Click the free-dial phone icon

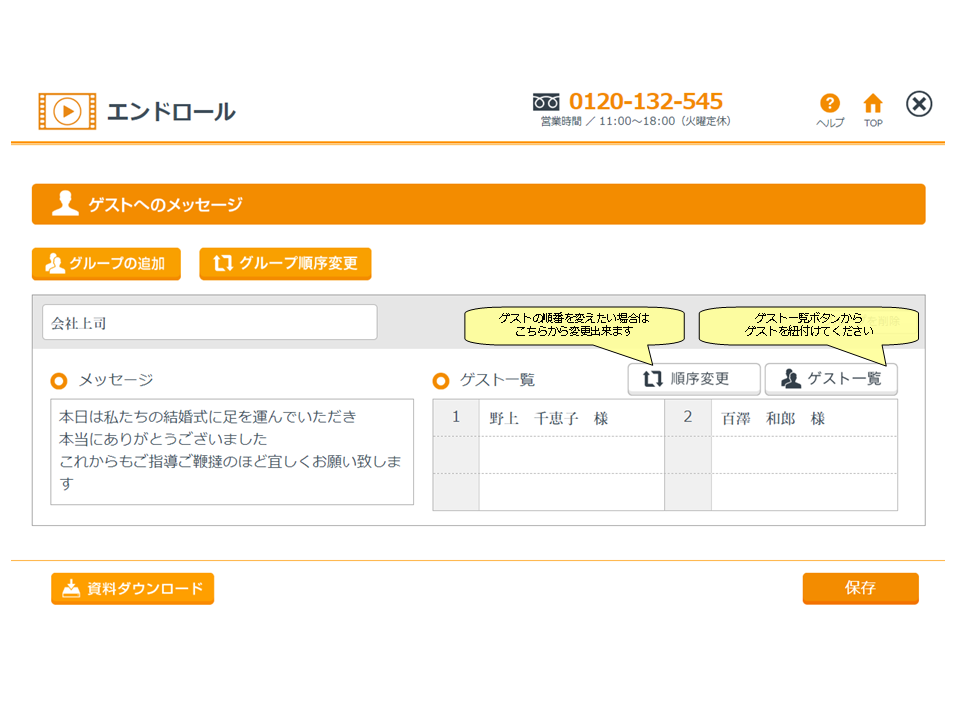pos(546,102)
